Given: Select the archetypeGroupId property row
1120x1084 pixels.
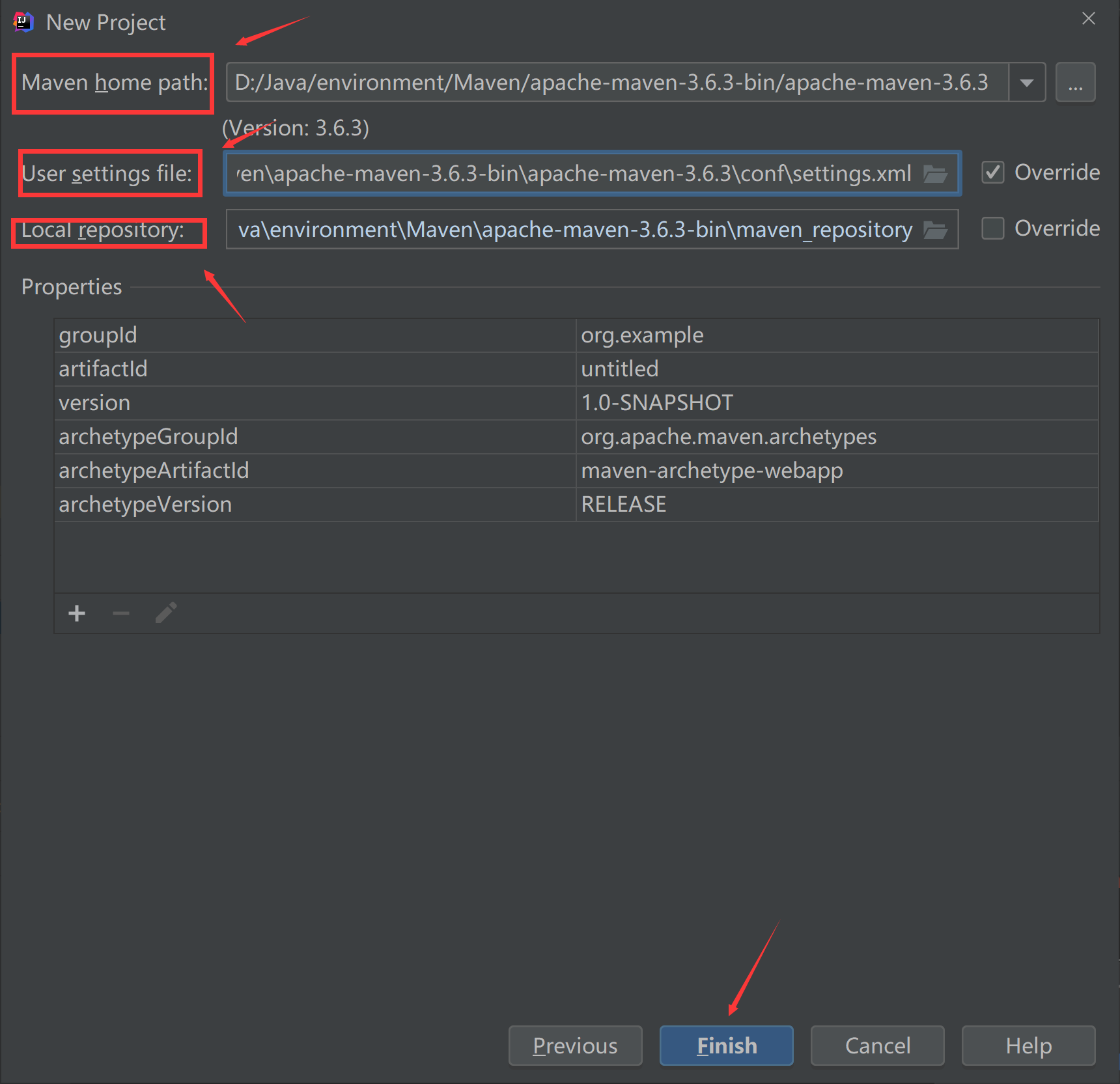Looking at the screenshot, I should [x=576, y=437].
